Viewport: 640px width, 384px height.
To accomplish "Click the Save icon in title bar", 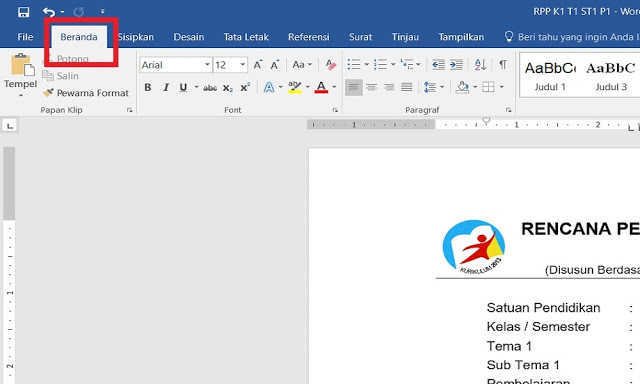I will 24,12.
